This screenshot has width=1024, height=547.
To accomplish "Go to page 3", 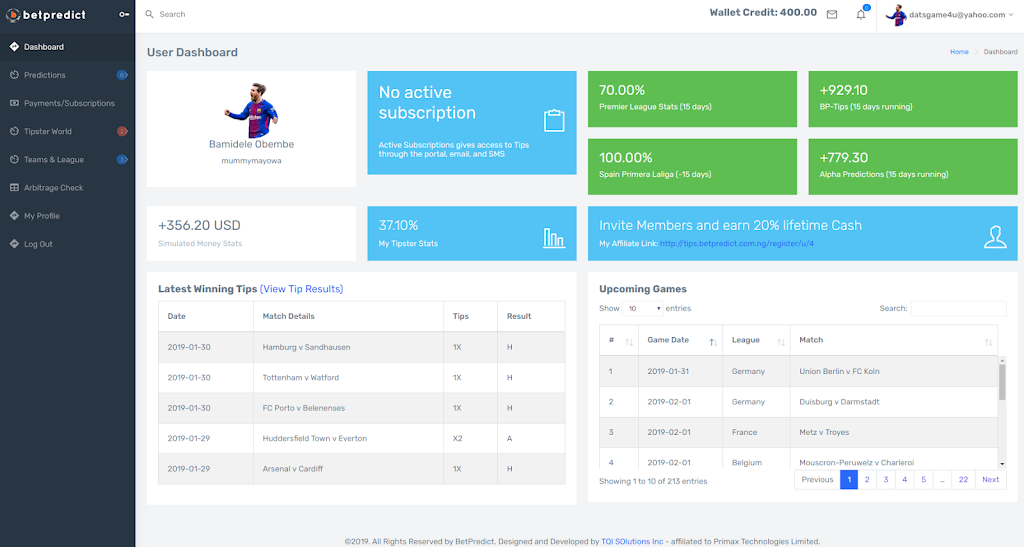I will click(886, 480).
